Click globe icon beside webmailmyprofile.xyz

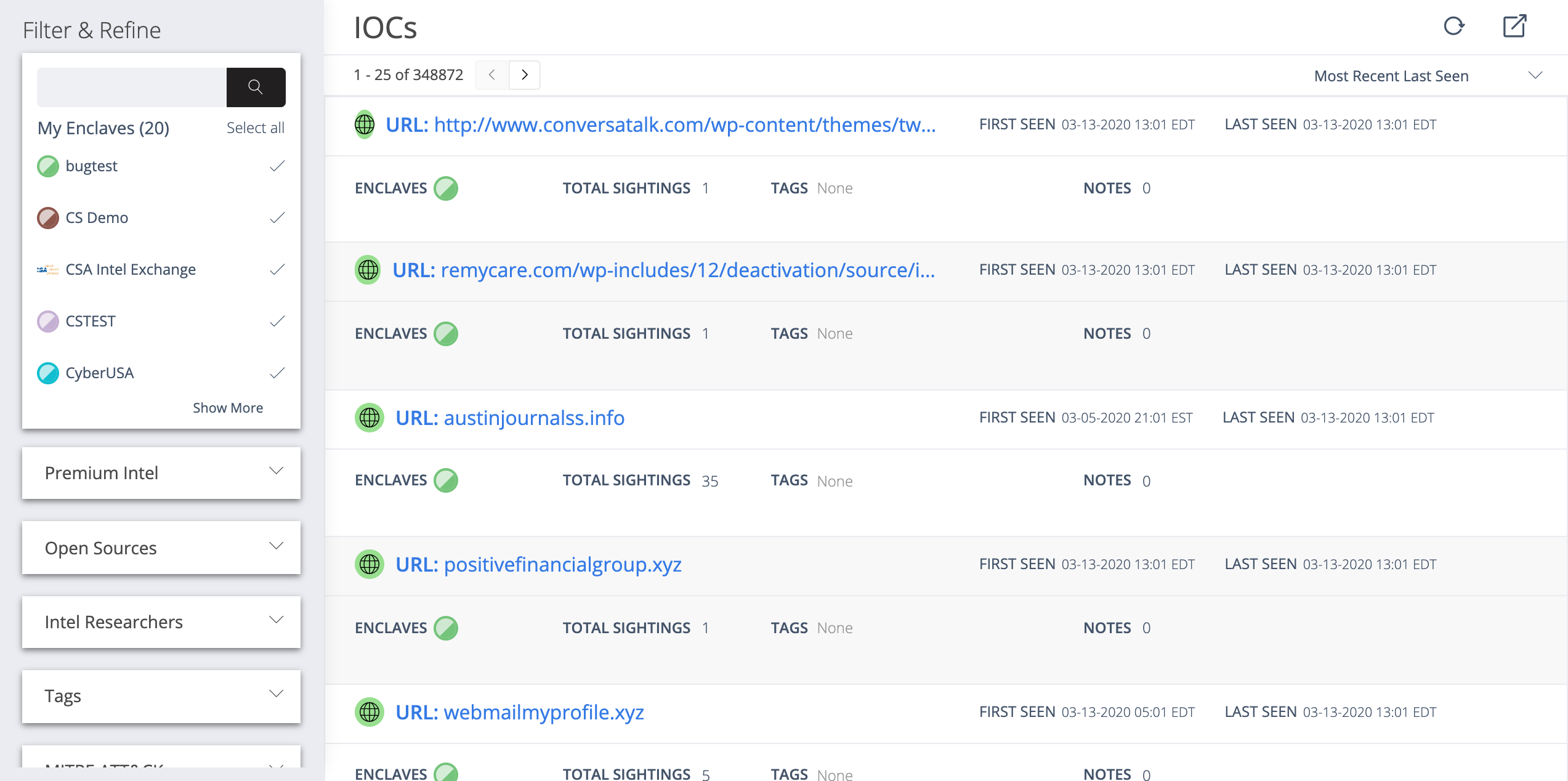point(370,712)
